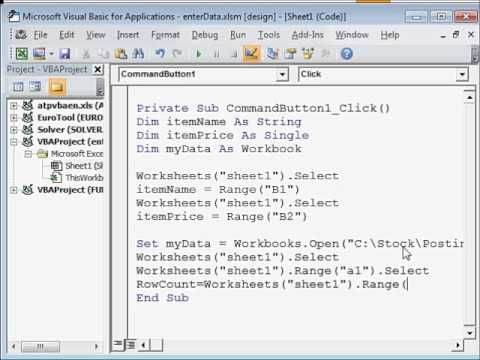480x360 pixels.
Task: Click the Reset stop icon
Action: click(234, 54)
